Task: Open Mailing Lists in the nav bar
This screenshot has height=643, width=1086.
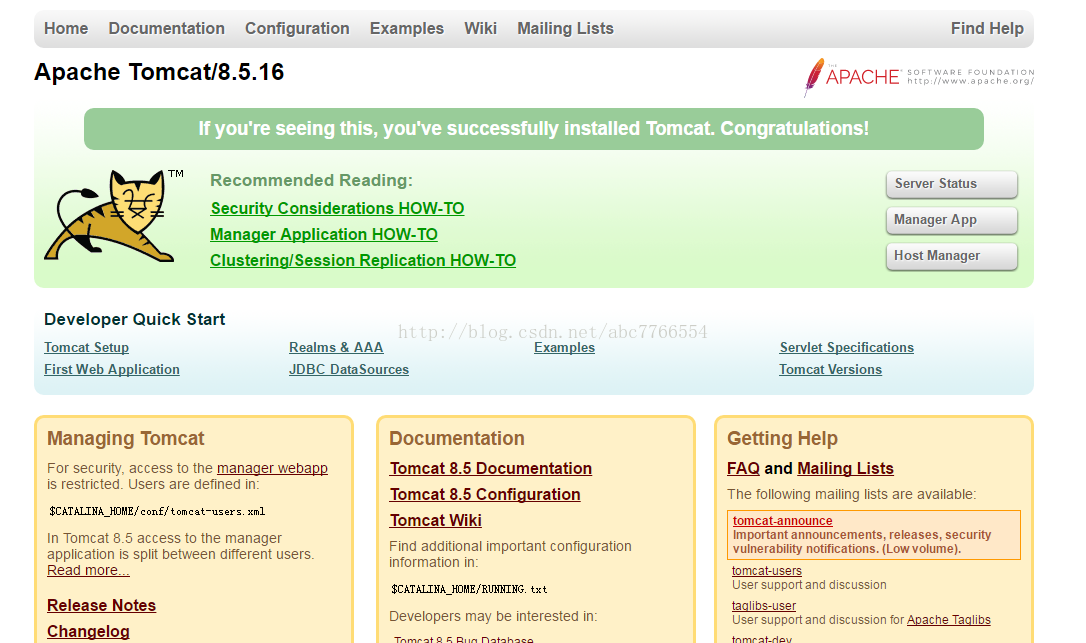Action: coord(565,28)
